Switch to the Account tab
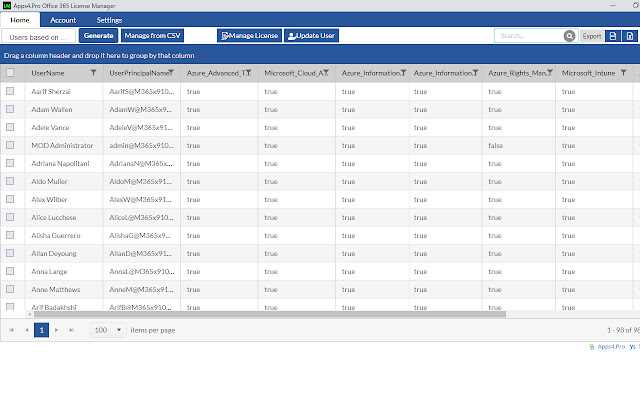 (x=63, y=20)
